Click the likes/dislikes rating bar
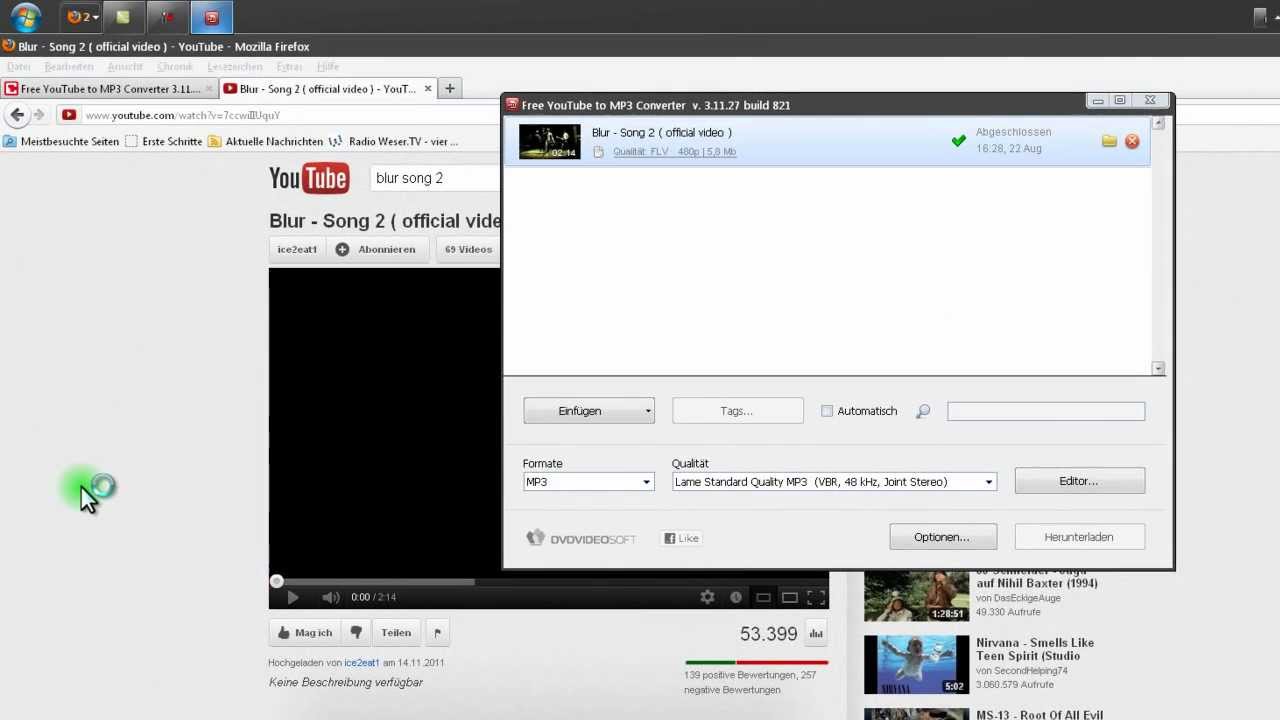 pyautogui.click(x=757, y=662)
